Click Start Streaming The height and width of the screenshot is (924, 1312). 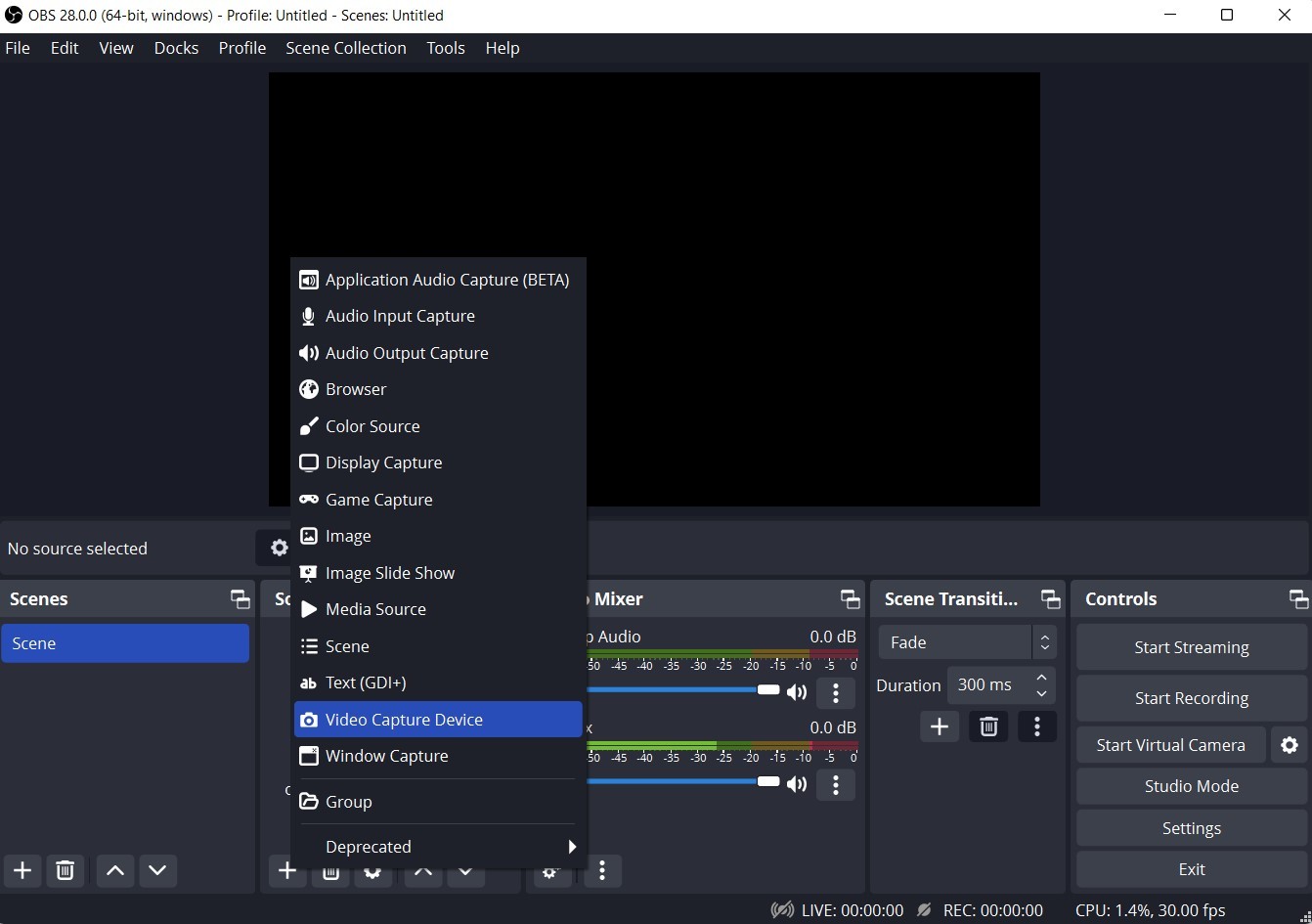click(1192, 647)
